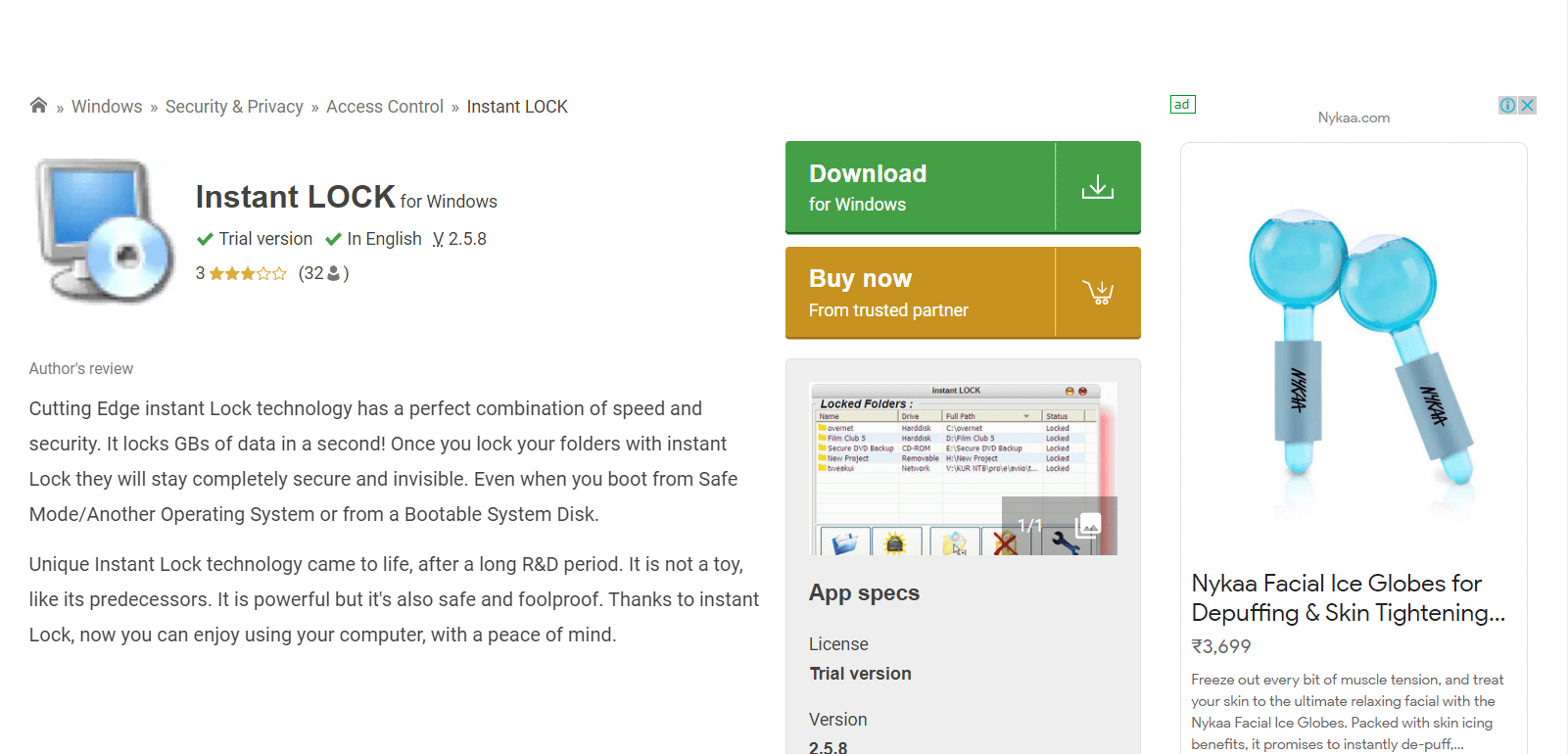Click the Author's review heading
Screen dimensions: 1568x754
(81, 368)
